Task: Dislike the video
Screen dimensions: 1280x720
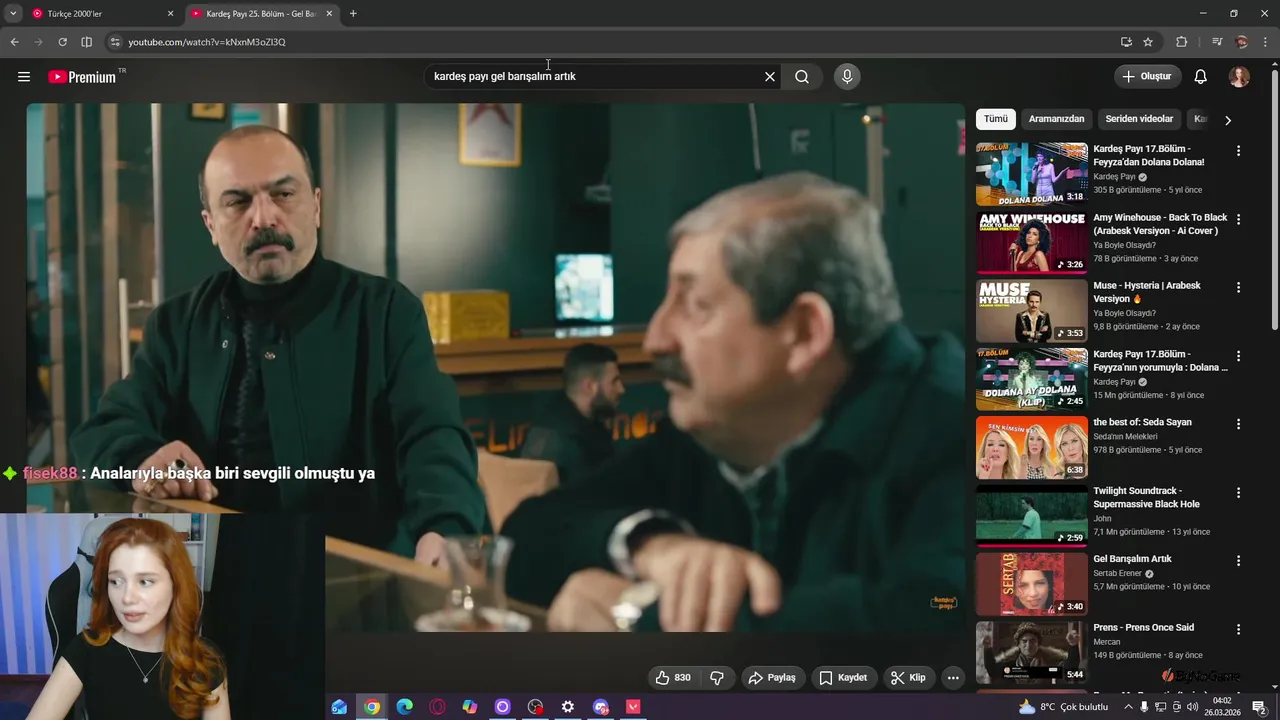Action: (x=717, y=677)
